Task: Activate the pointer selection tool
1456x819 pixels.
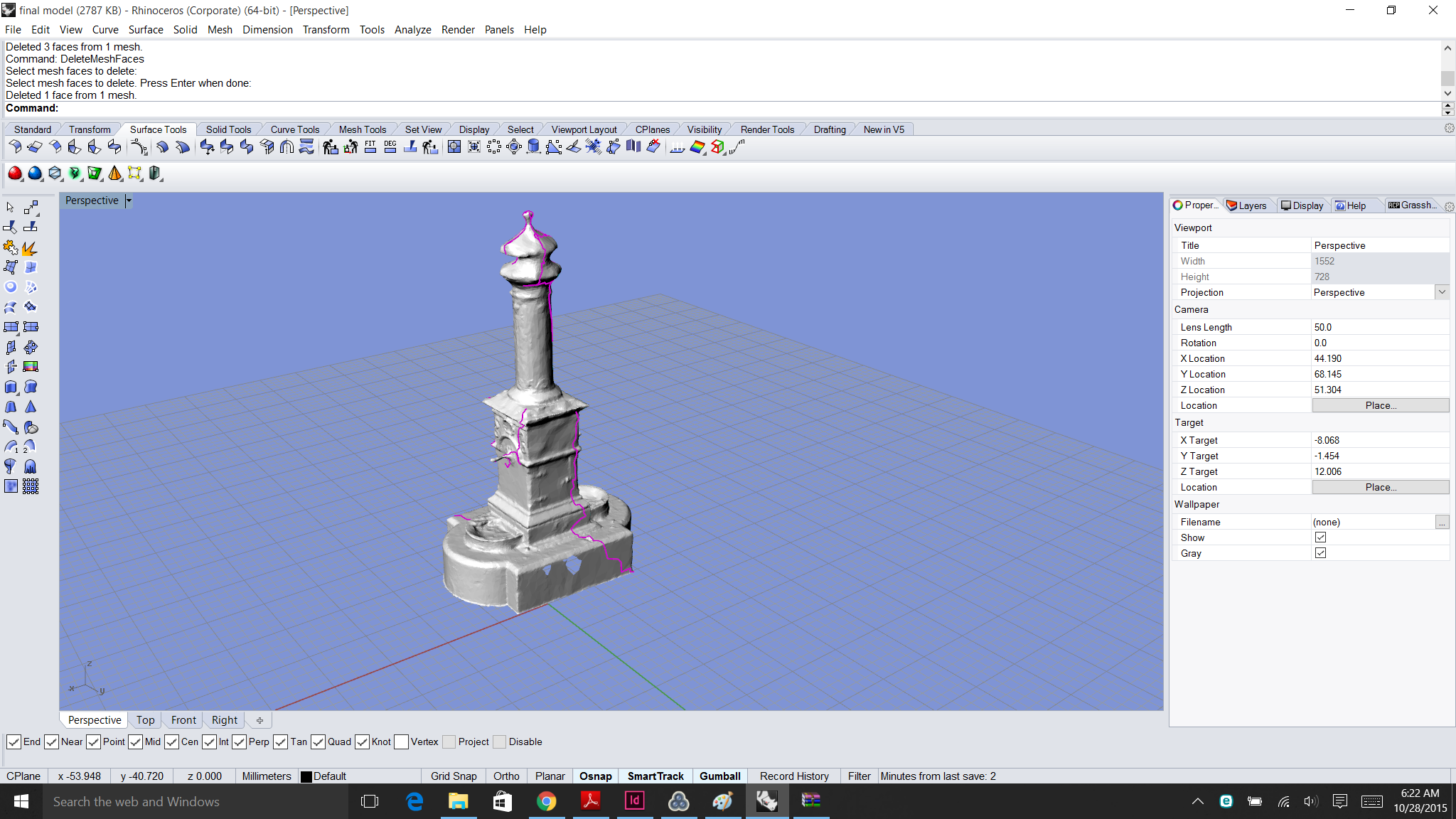Action: click(10, 207)
